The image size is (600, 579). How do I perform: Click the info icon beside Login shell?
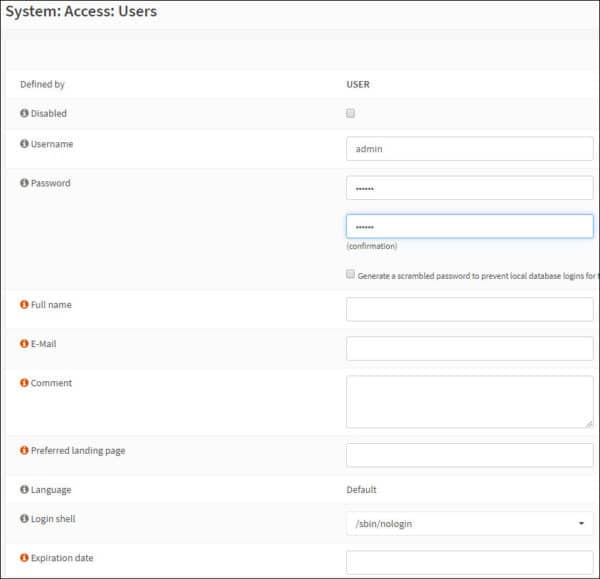point(24,518)
